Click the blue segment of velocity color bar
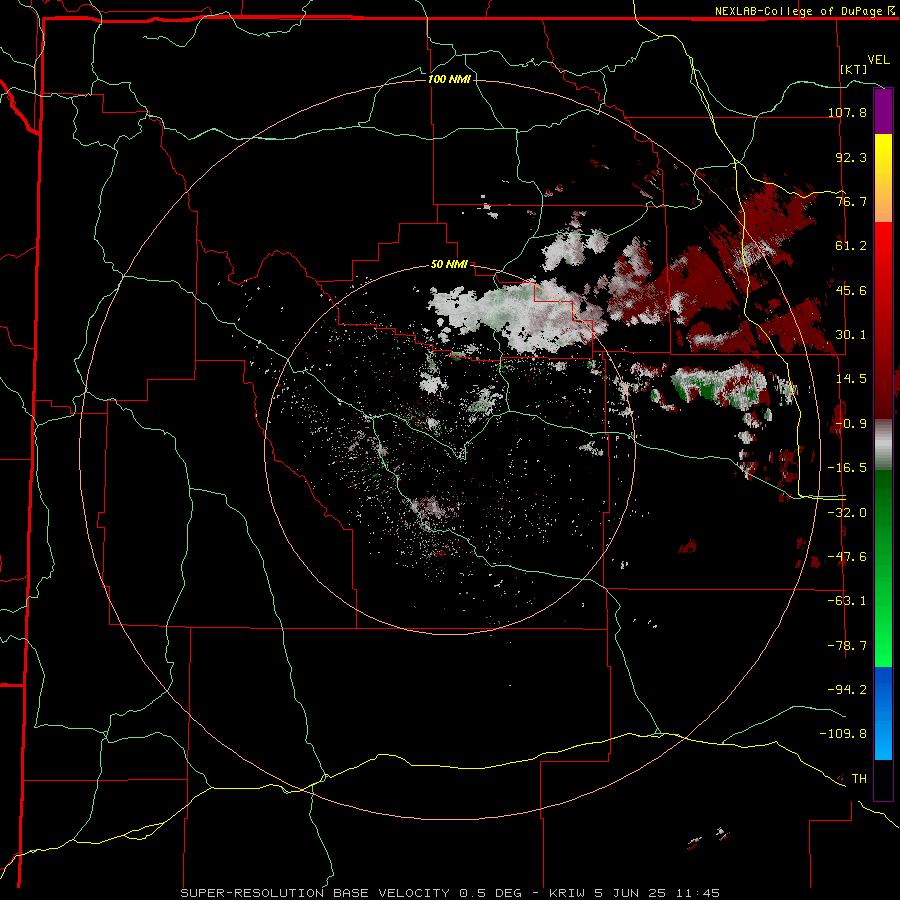The image size is (900, 900). pyautogui.click(x=883, y=713)
